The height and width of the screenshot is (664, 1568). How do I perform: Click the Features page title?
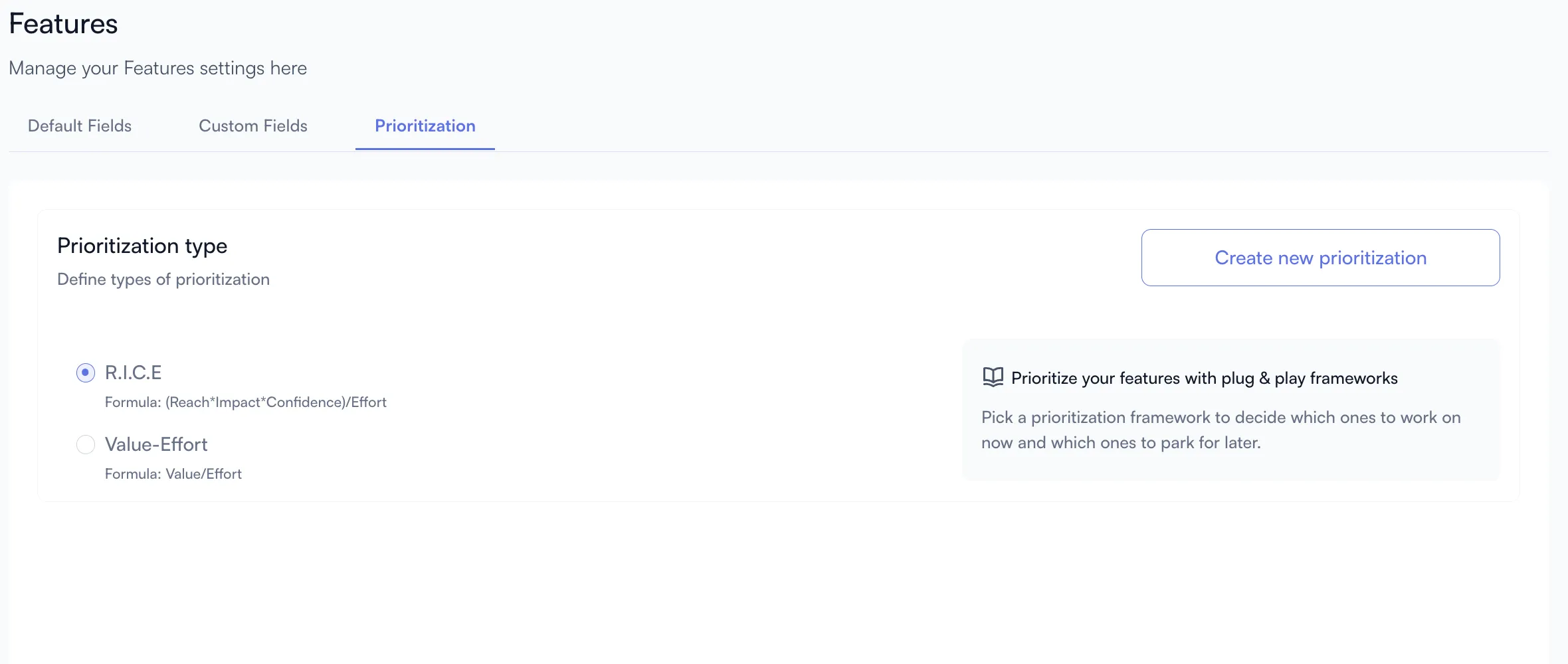pyautogui.click(x=63, y=24)
